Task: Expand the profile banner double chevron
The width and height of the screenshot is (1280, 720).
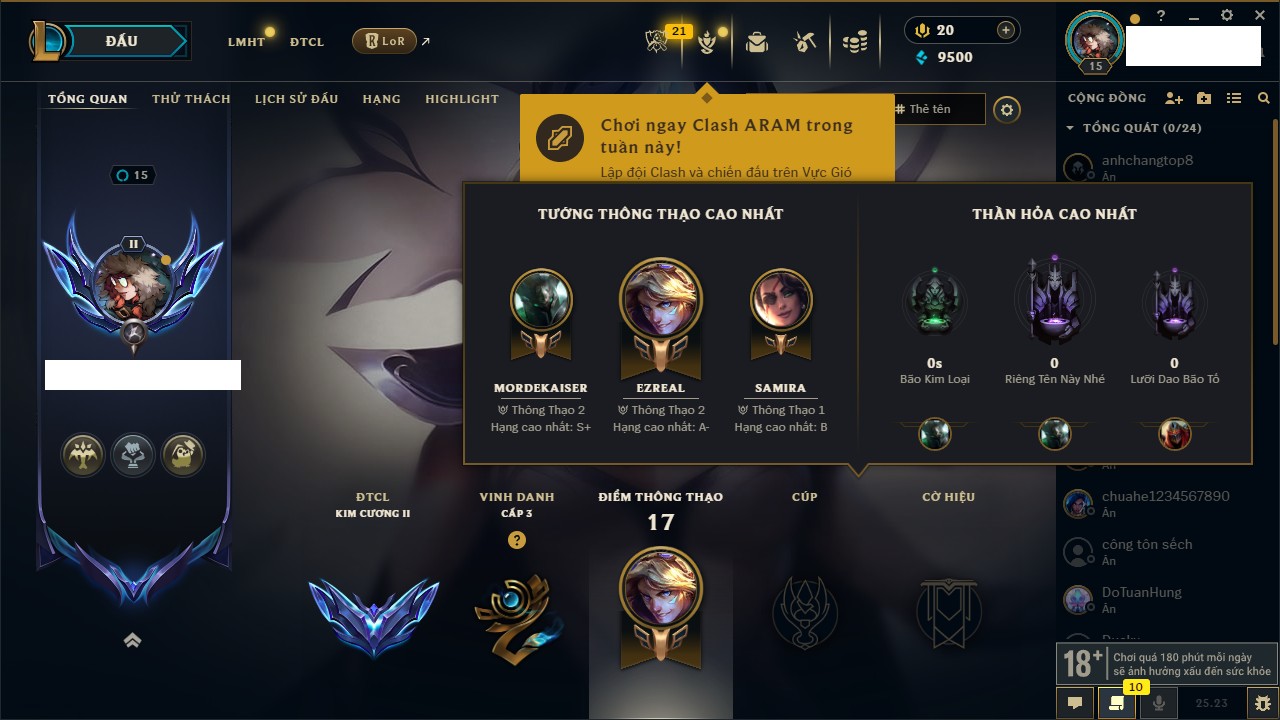Action: tap(132, 641)
